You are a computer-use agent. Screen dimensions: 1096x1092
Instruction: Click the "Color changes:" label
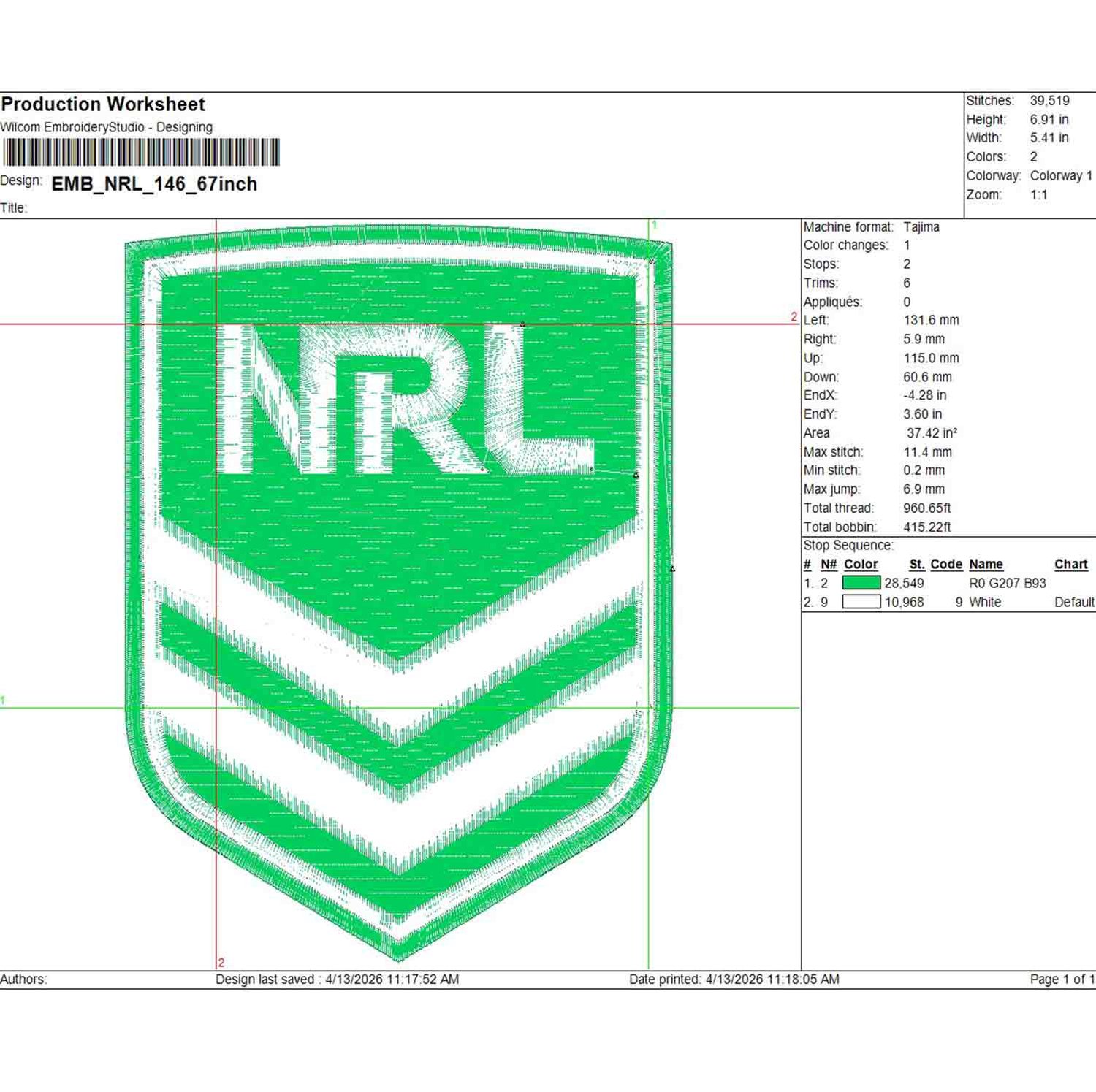pos(846,245)
